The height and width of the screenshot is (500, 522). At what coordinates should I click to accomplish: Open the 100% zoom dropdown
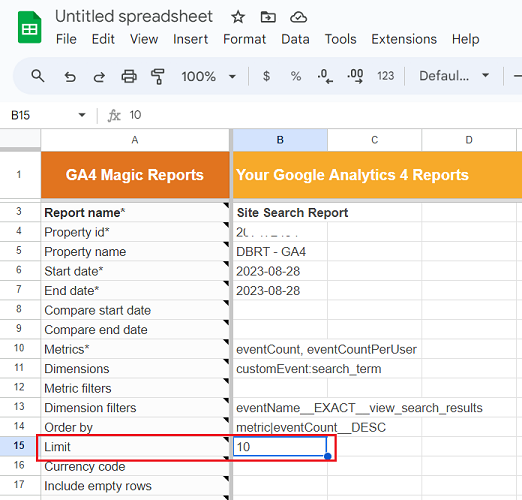tap(209, 76)
